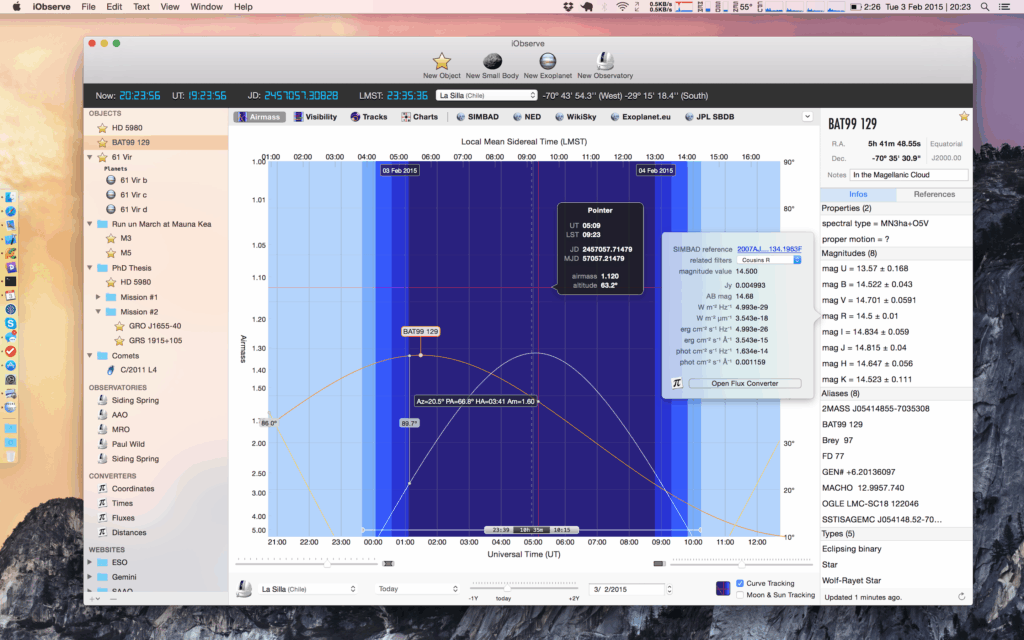Click Wi-Fi status icon in menu bar
Image resolution: width=1024 pixels, height=640 pixels.
[622, 7]
